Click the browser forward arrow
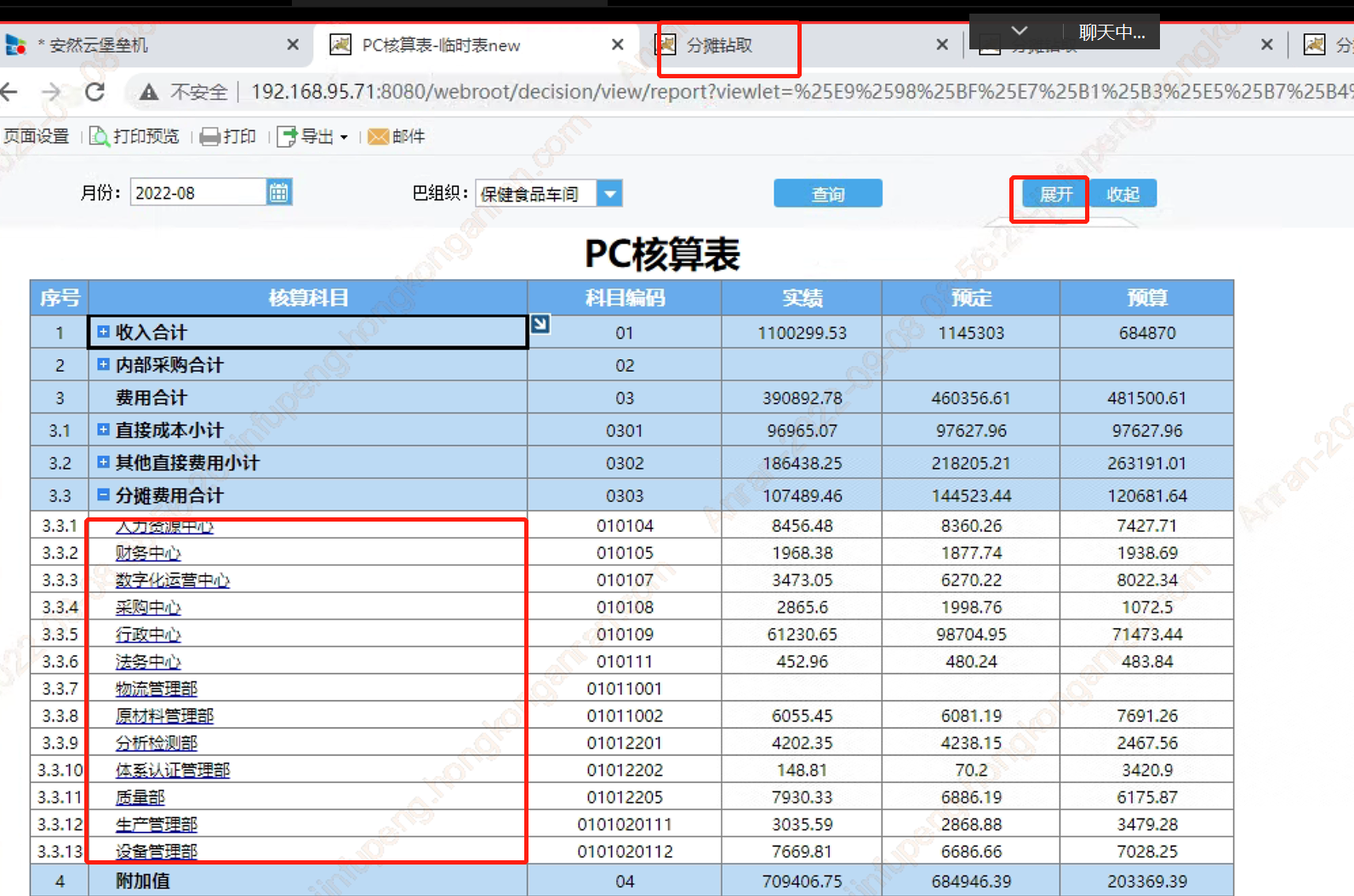Screen dimensions: 1354x896 tap(51, 92)
